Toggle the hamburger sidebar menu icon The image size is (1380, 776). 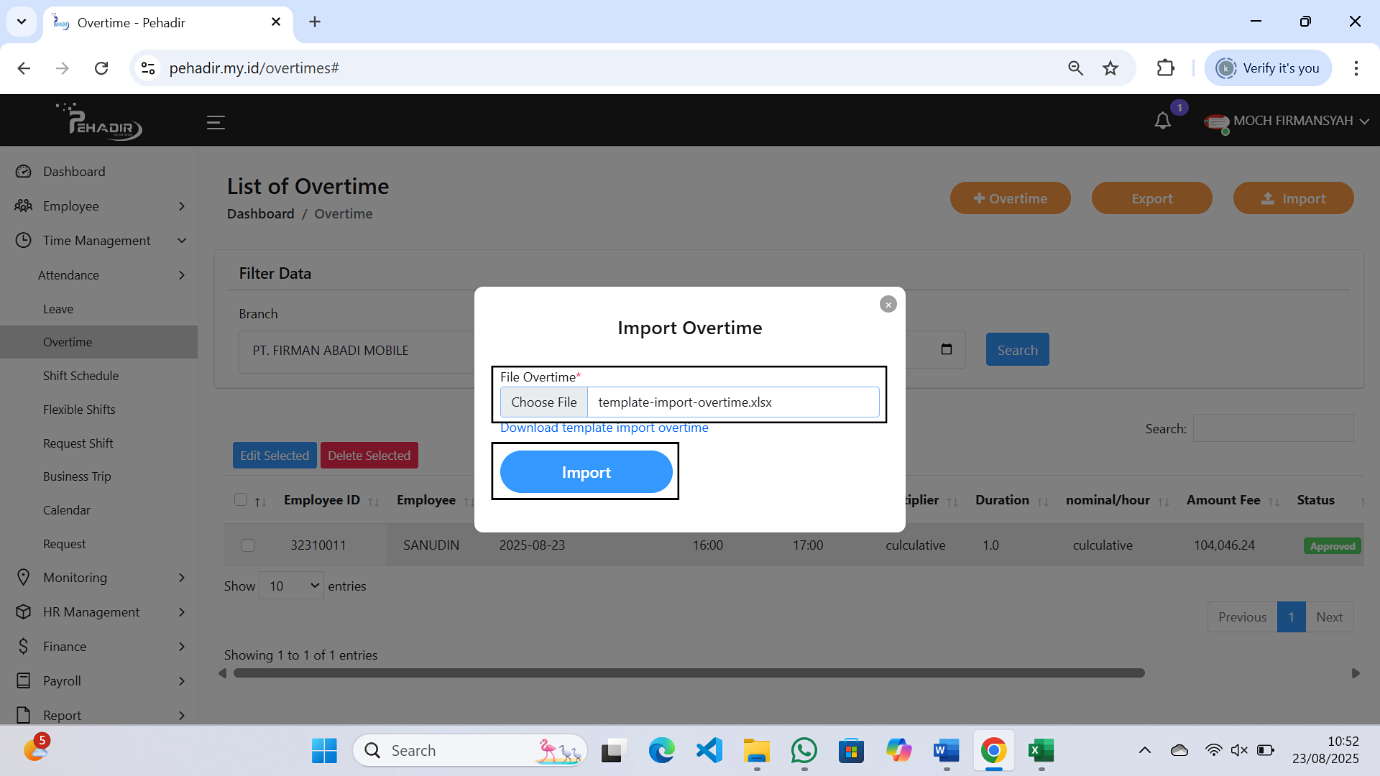pos(216,122)
